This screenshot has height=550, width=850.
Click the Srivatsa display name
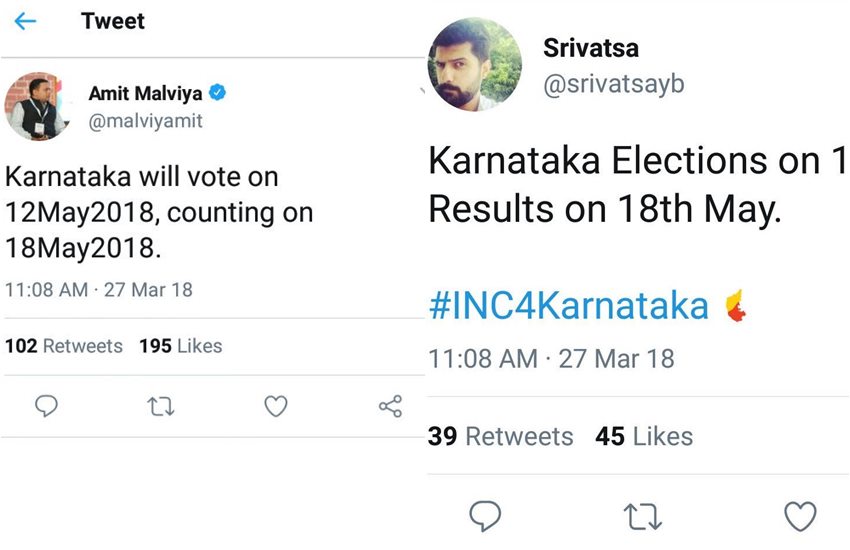pos(591,48)
